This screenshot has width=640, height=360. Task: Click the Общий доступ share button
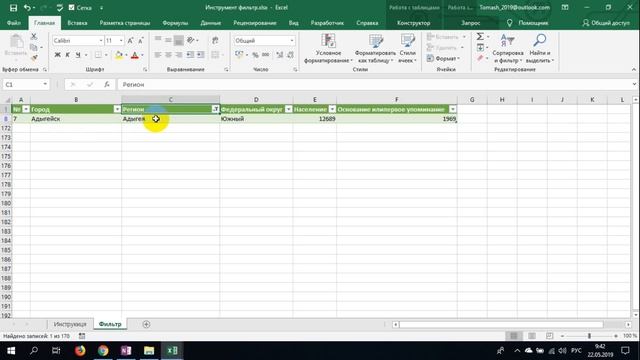606,23
